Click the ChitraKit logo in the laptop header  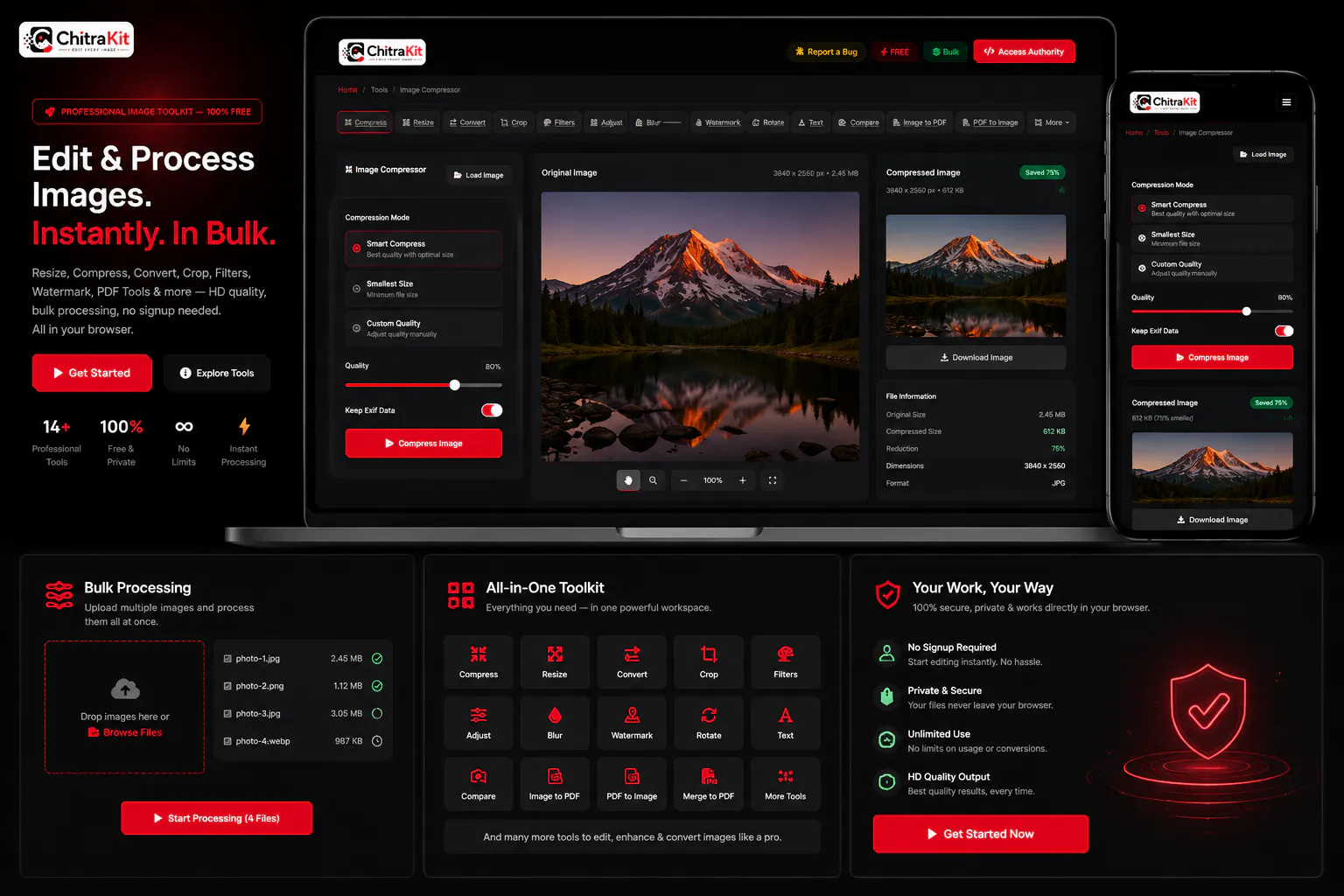point(382,52)
